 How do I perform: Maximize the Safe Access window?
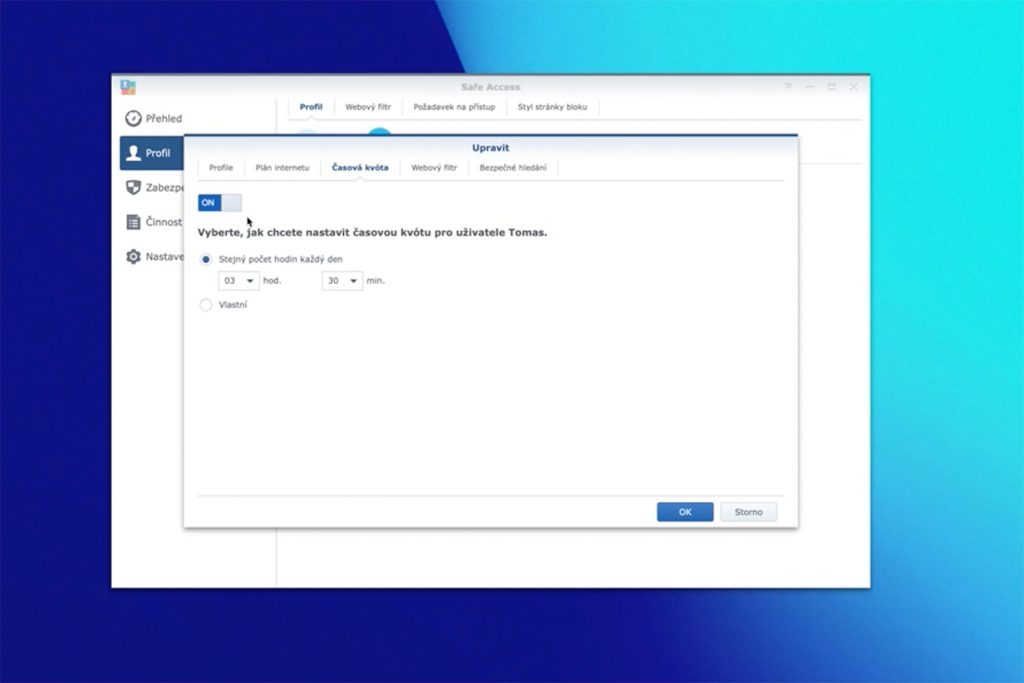(831, 86)
